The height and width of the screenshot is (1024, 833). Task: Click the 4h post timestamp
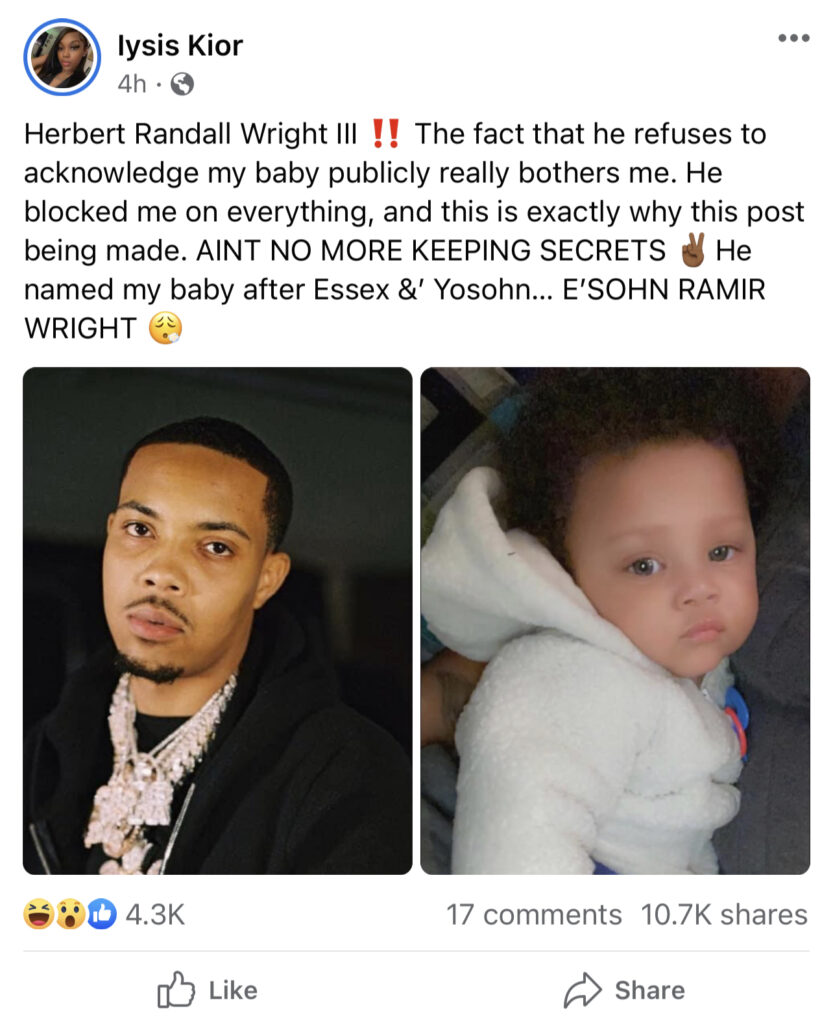pyautogui.click(x=132, y=84)
